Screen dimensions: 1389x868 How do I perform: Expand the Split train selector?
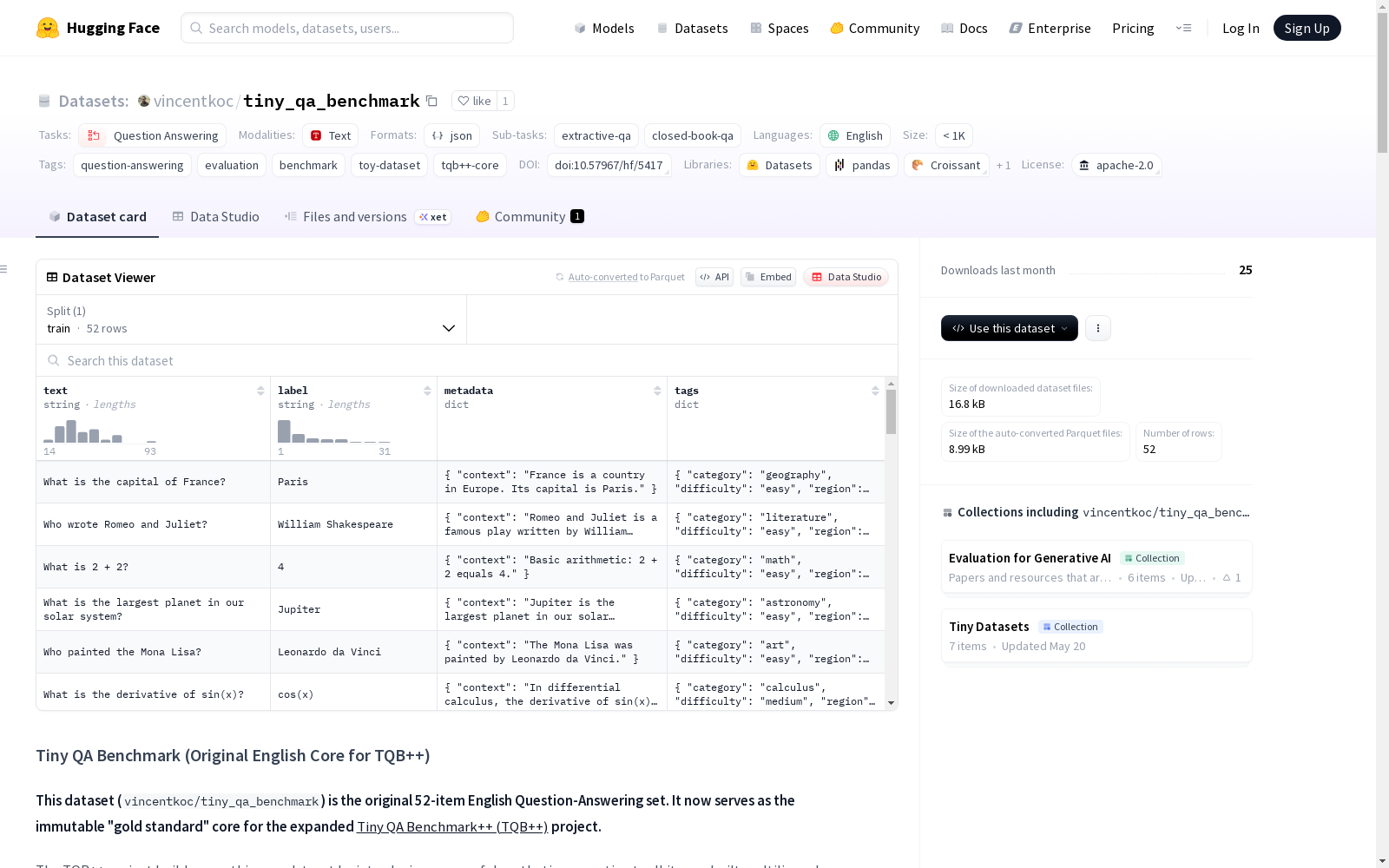pyautogui.click(x=251, y=319)
